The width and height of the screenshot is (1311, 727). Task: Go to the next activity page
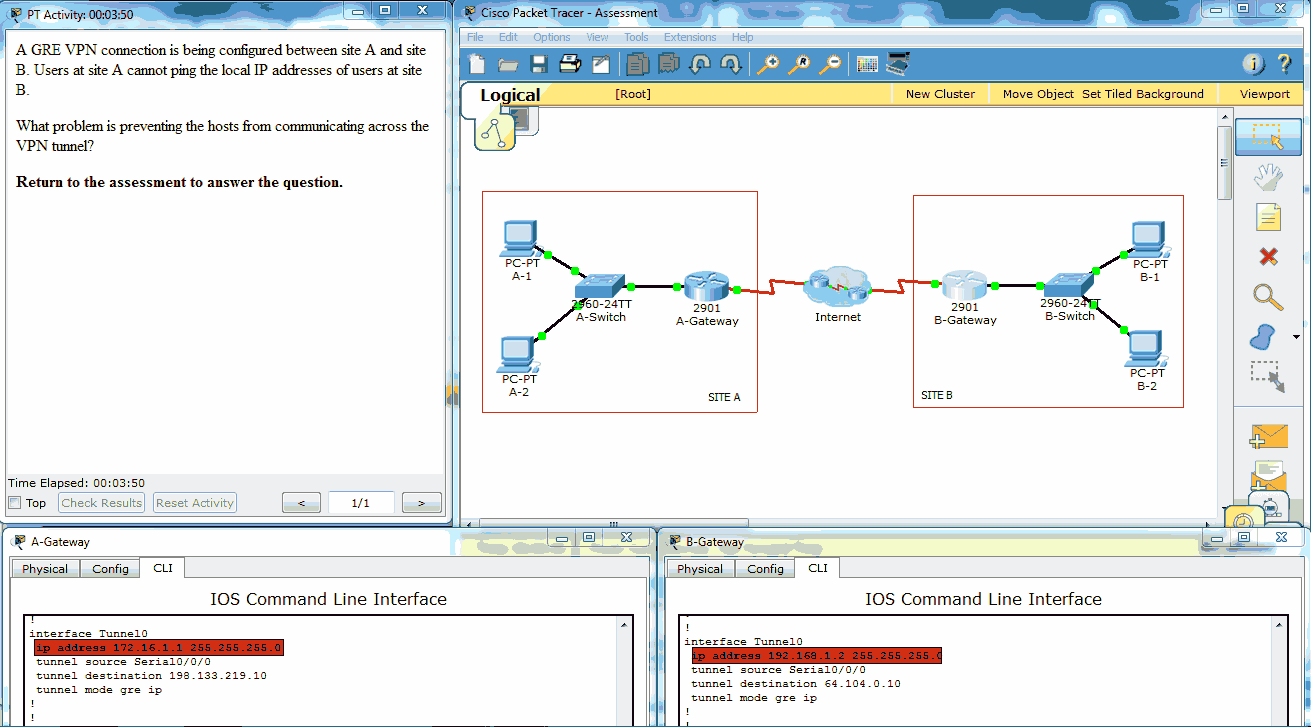point(422,503)
